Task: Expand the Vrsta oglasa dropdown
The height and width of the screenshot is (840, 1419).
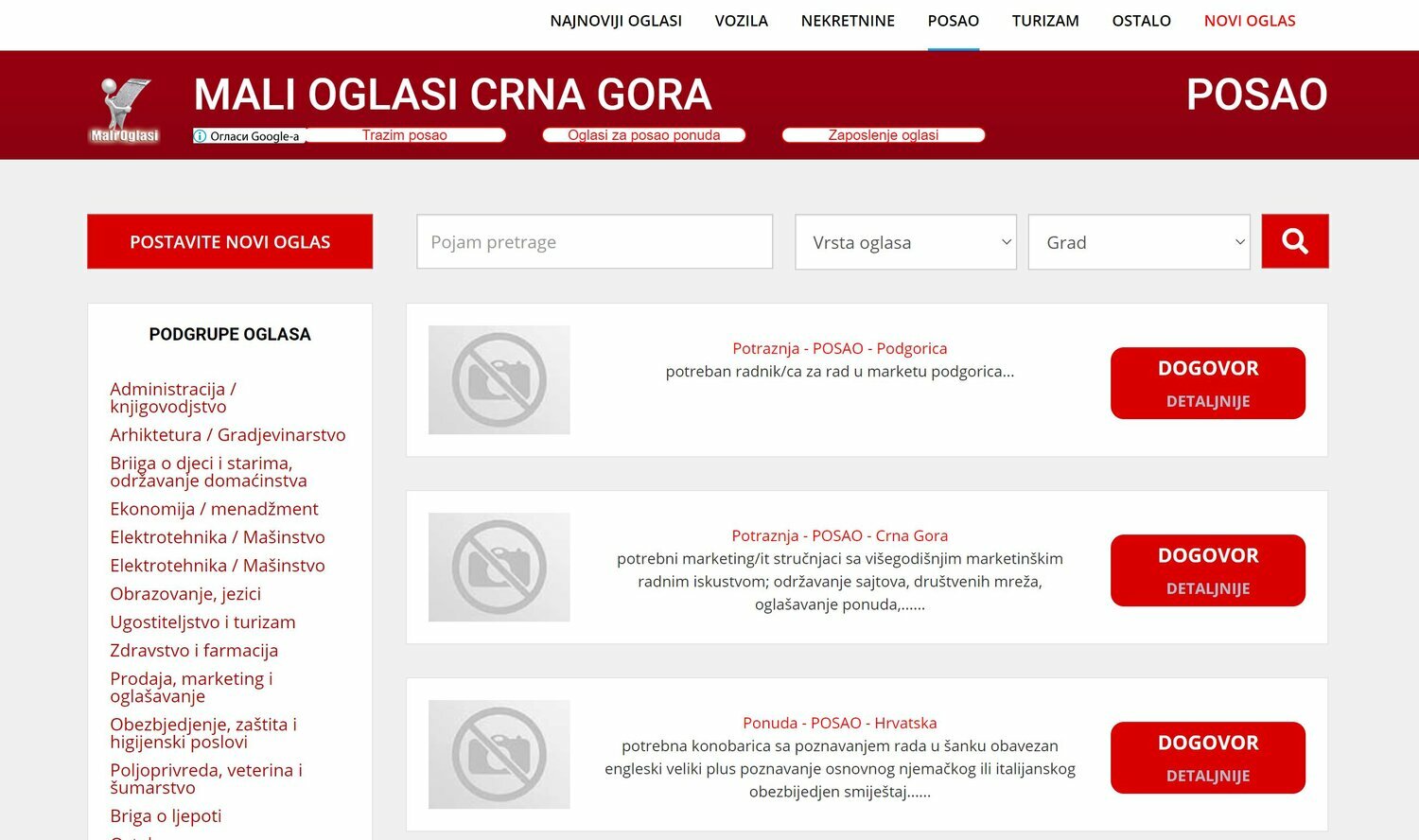Action: click(x=906, y=242)
